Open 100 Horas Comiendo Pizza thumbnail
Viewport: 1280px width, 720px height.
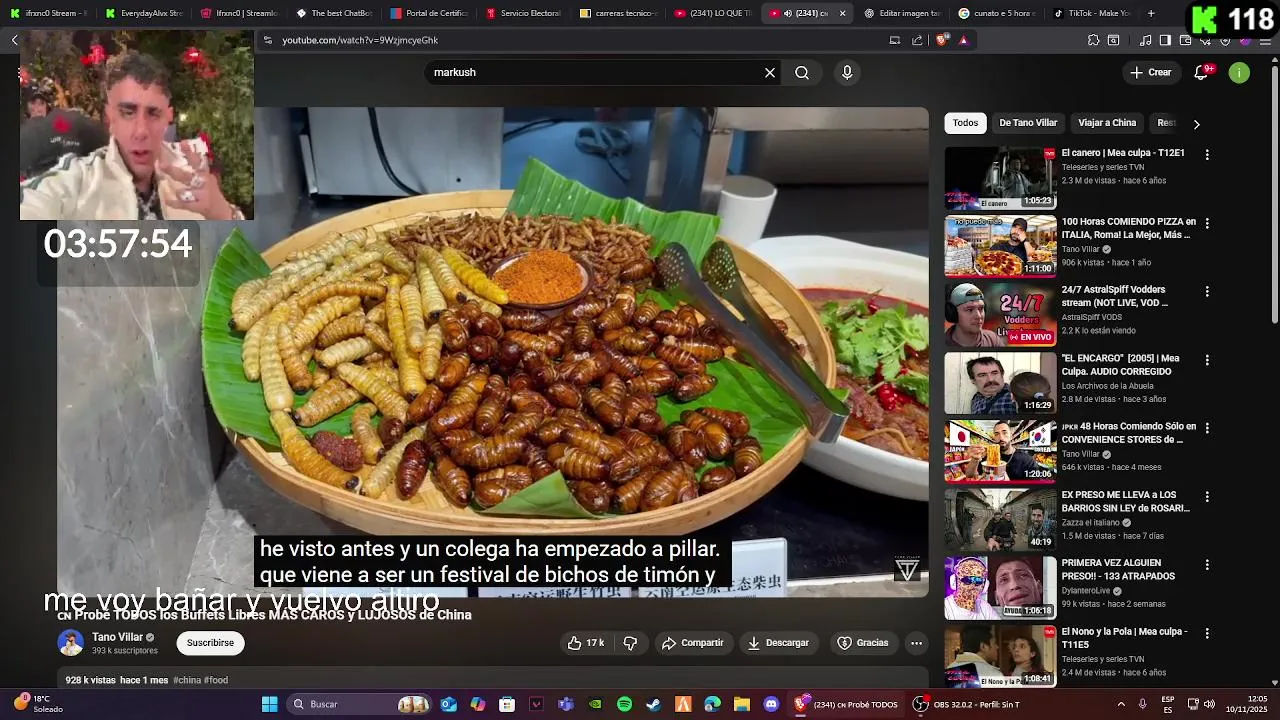pyautogui.click(x=1000, y=246)
